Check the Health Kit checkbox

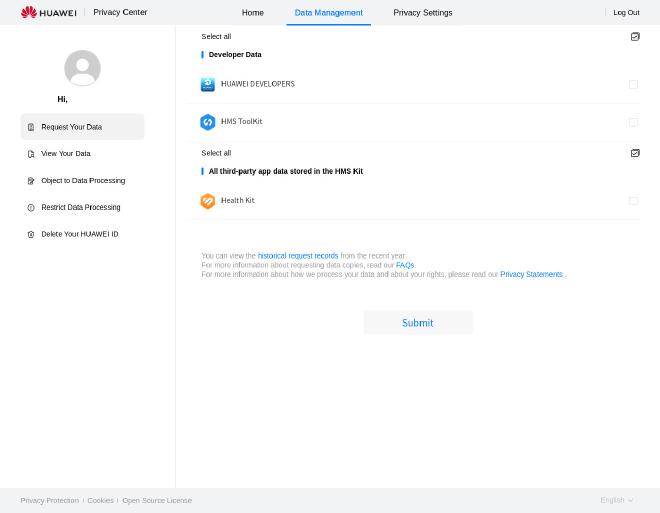click(x=633, y=201)
